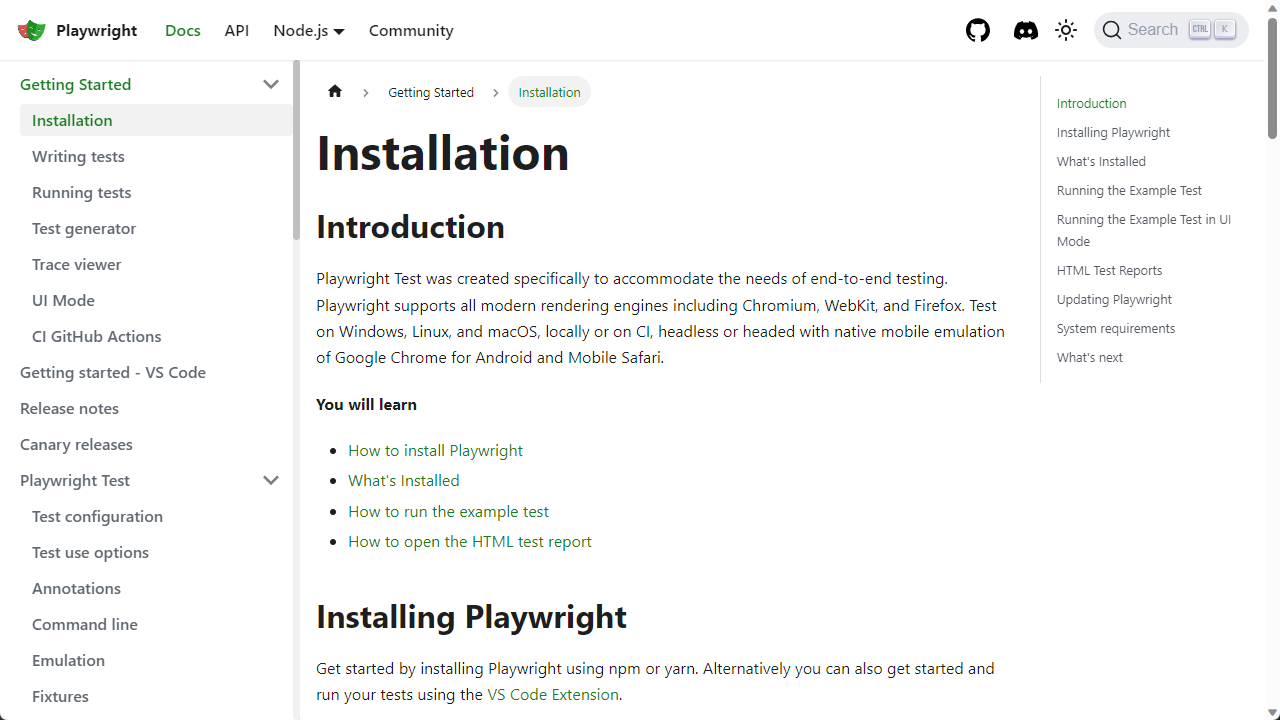Click the Playwright brand name
Image resolution: width=1280 pixels, height=720 pixels.
[x=96, y=30]
